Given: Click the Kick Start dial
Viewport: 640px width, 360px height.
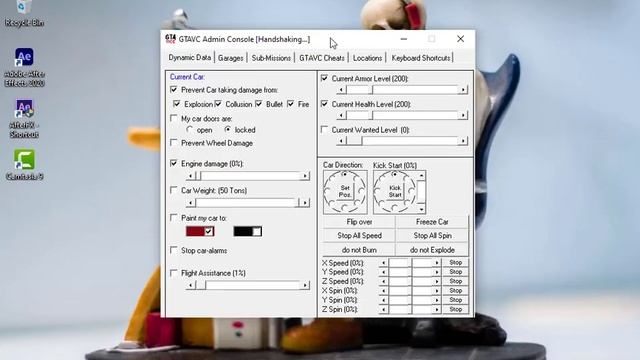Looking at the screenshot, I should tap(395, 192).
